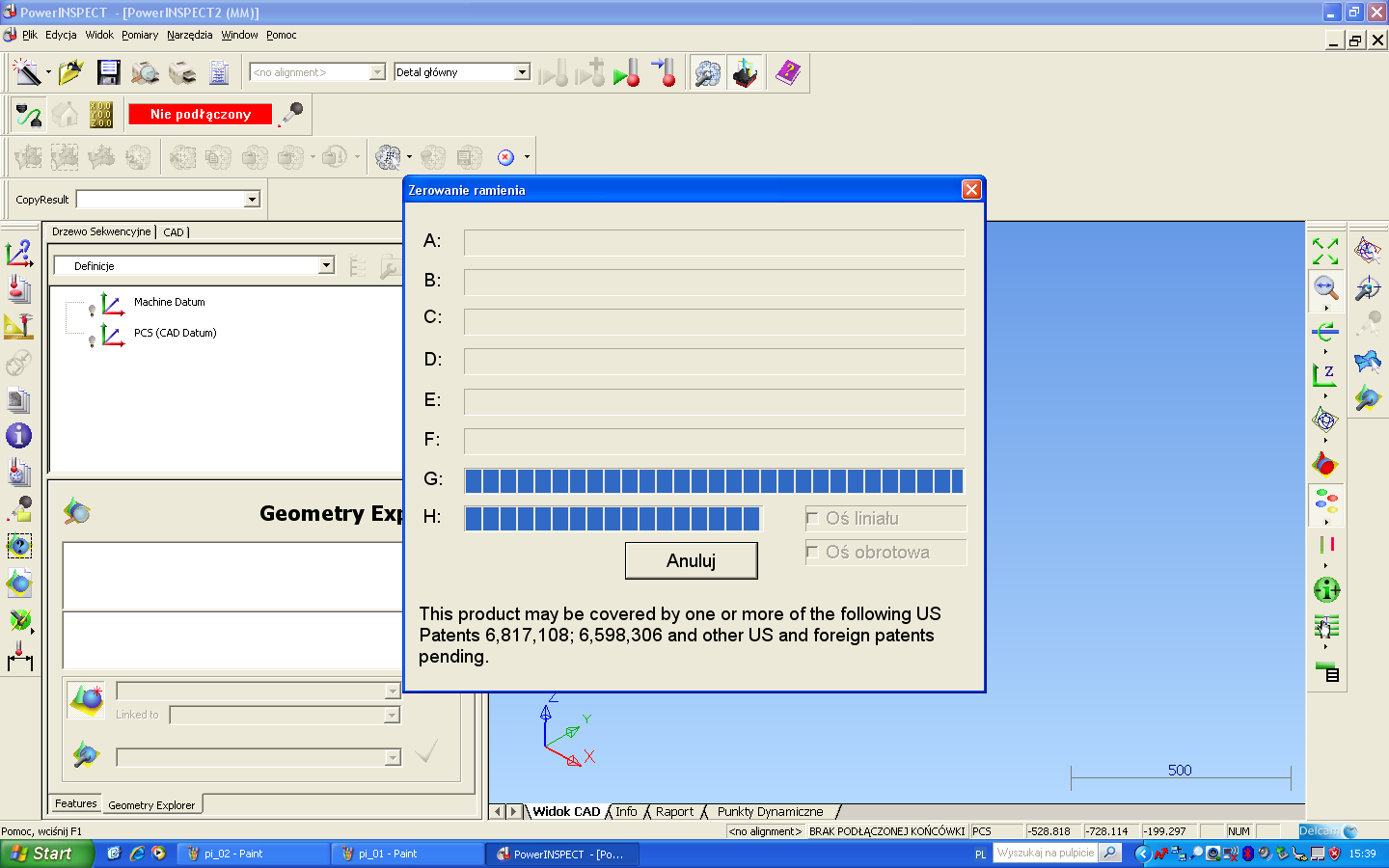Click the colored dots display icon
Image resolution: width=1389 pixels, height=868 pixels.
(x=1326, y=502)
